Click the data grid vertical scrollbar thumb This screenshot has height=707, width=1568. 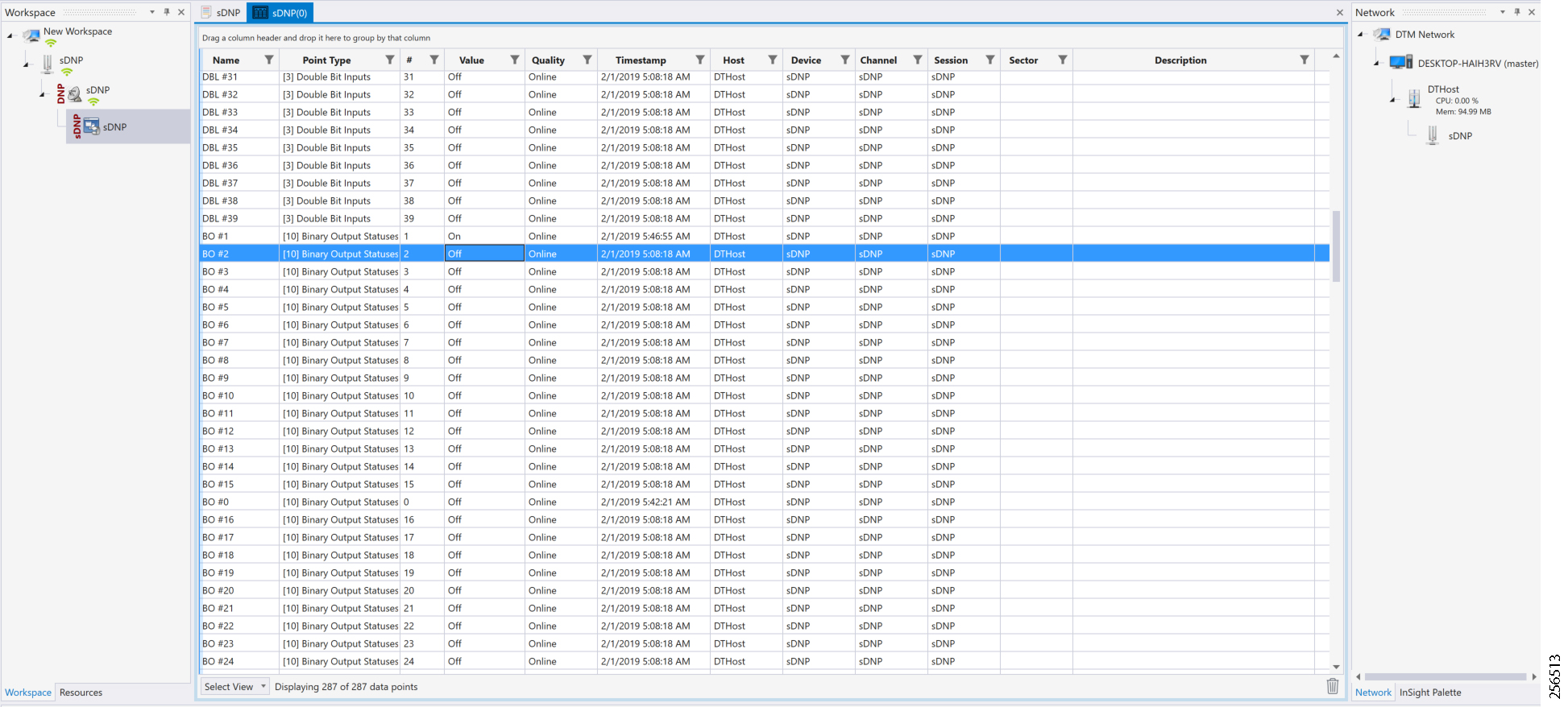click(x=1336, y=246)
